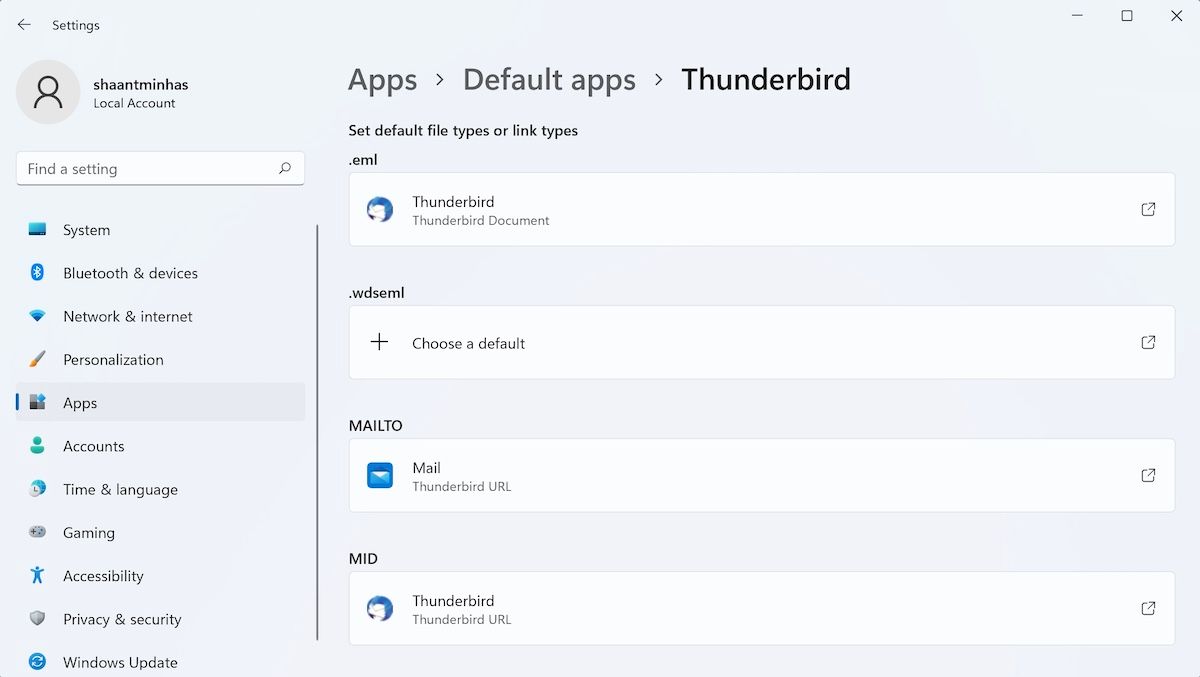1200x677 pixels.
Task: Choose a default for .wdseml
Action: [x=468, y=343]
